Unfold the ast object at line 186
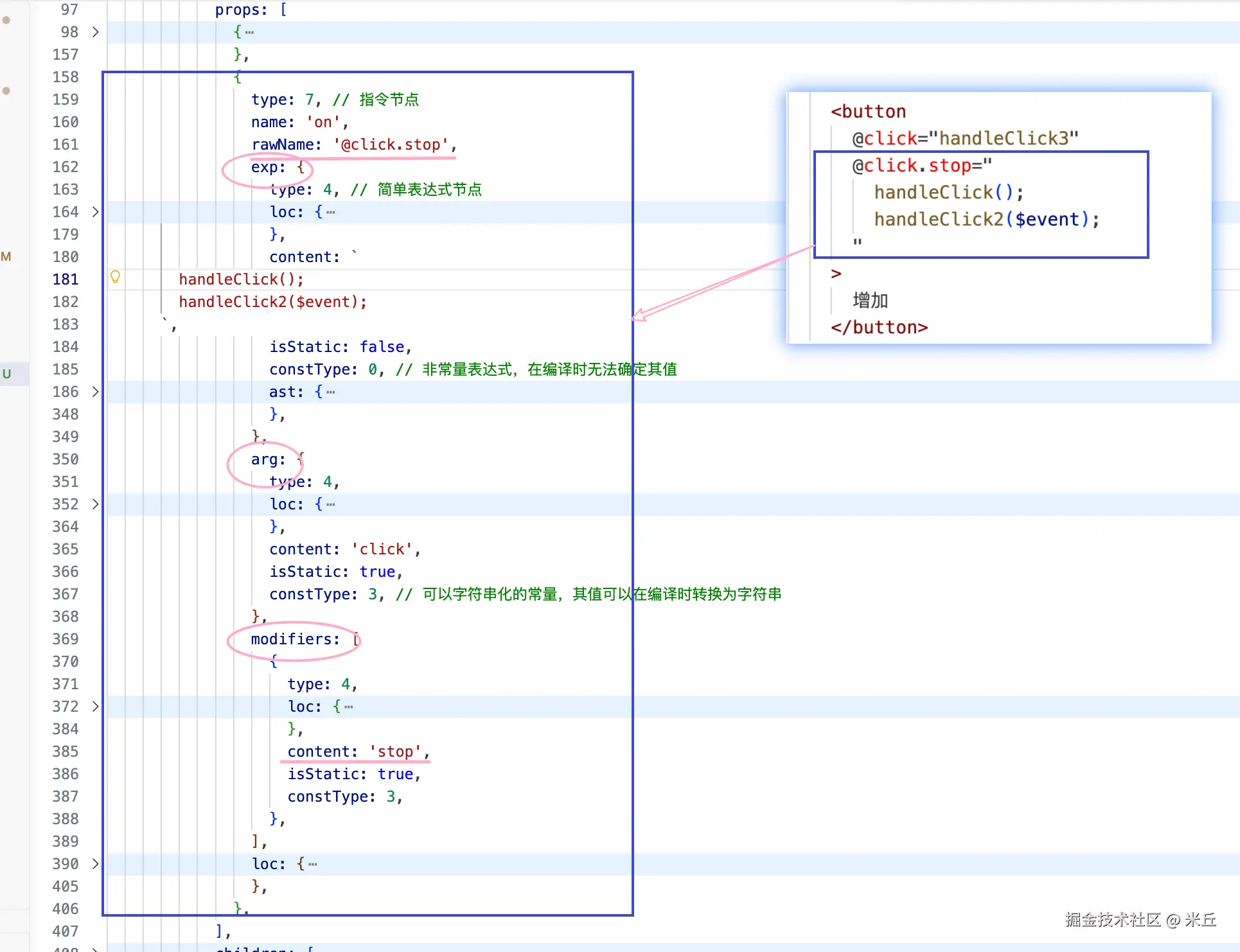 click(x=95, y=392)
